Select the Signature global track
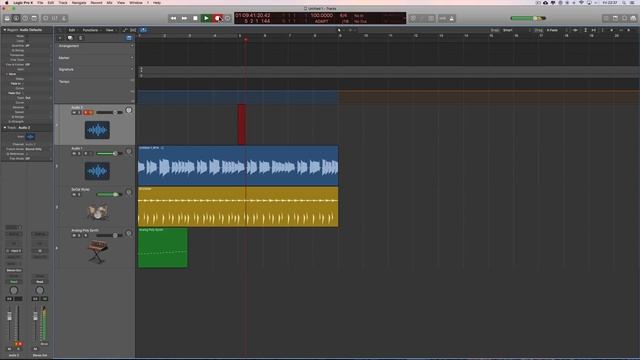Screen dimensions: 640x360 [x=95, y=70]
